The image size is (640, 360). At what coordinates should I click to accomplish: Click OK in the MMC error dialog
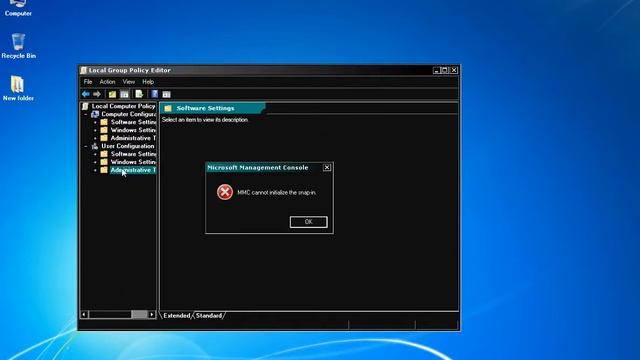click(x=309, y=222)
